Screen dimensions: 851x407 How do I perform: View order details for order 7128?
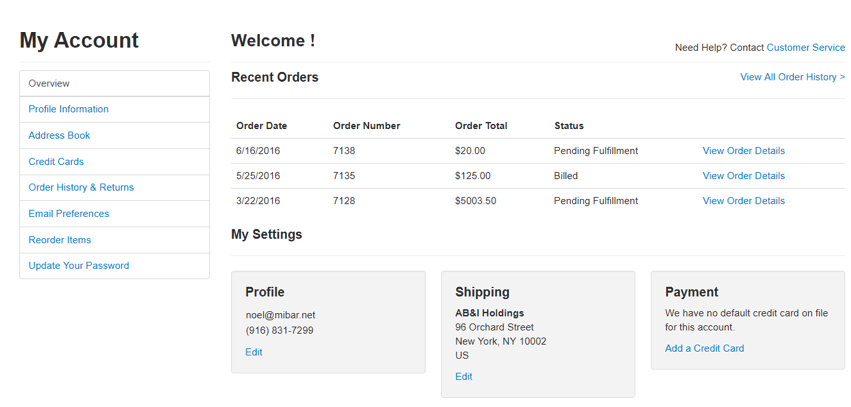(x=744, y=201)
